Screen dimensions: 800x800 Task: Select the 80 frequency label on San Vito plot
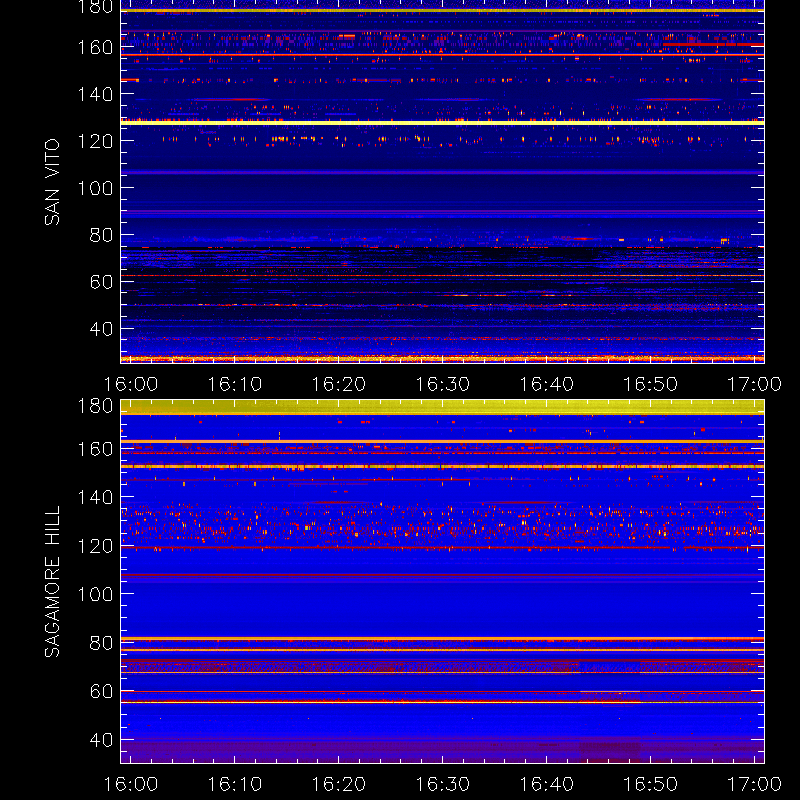pos(102,235)
